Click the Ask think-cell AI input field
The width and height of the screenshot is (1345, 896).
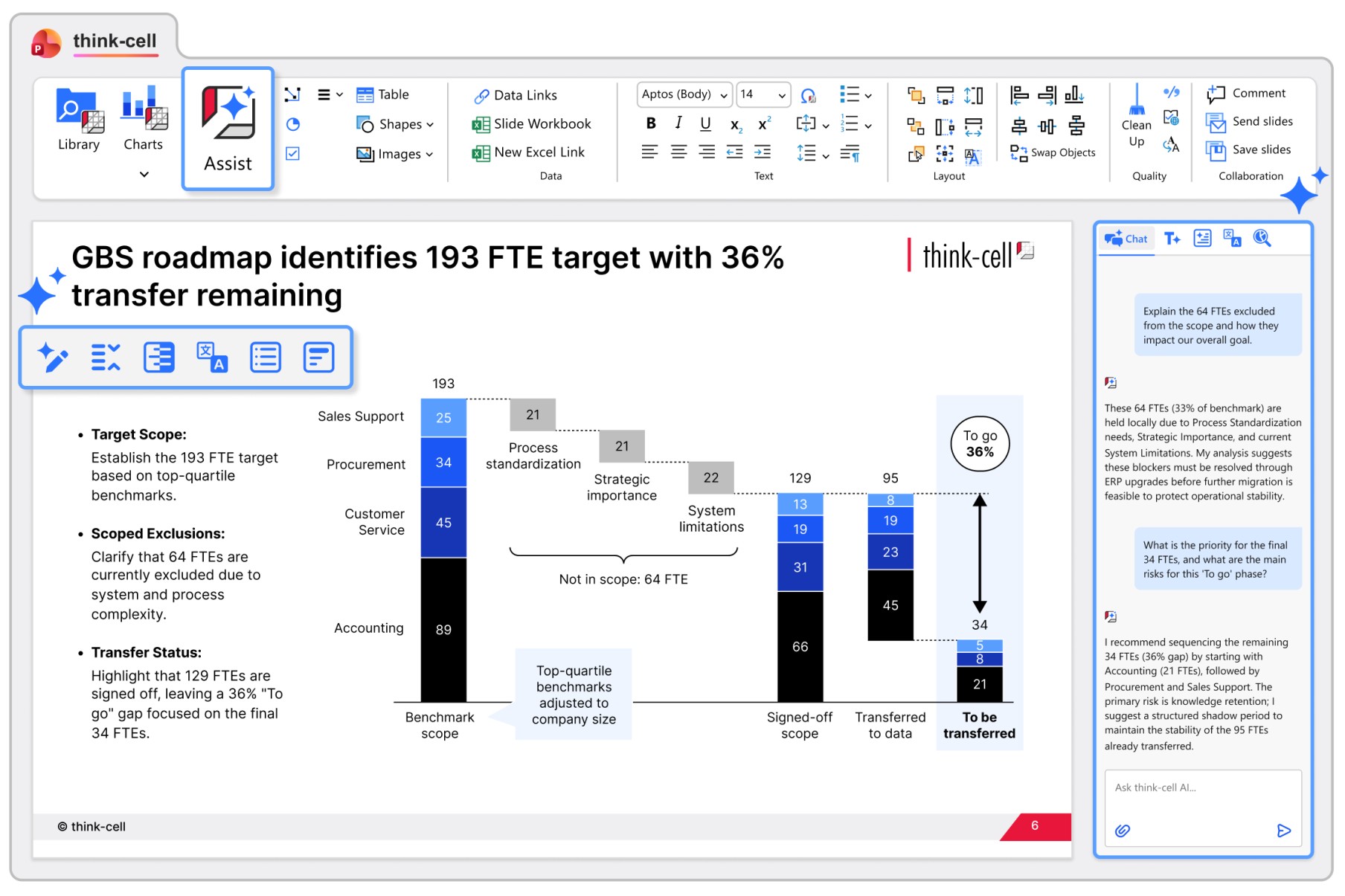pyautogui.click(x=1202, y=788)
